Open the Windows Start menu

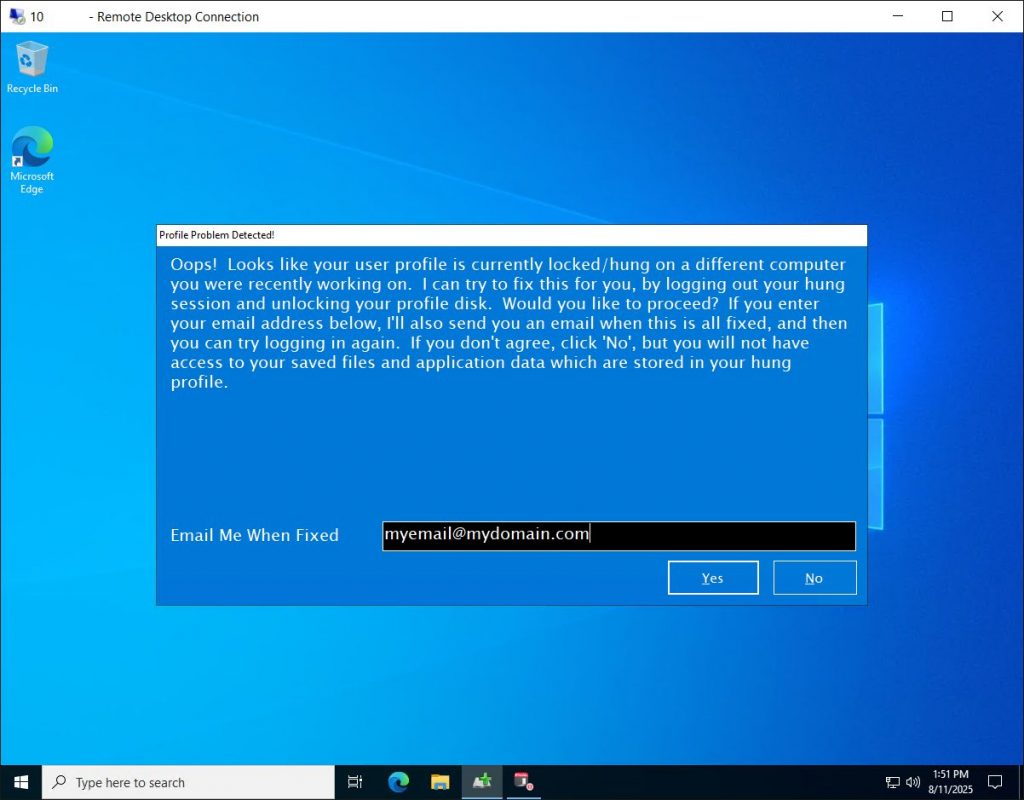20,782
